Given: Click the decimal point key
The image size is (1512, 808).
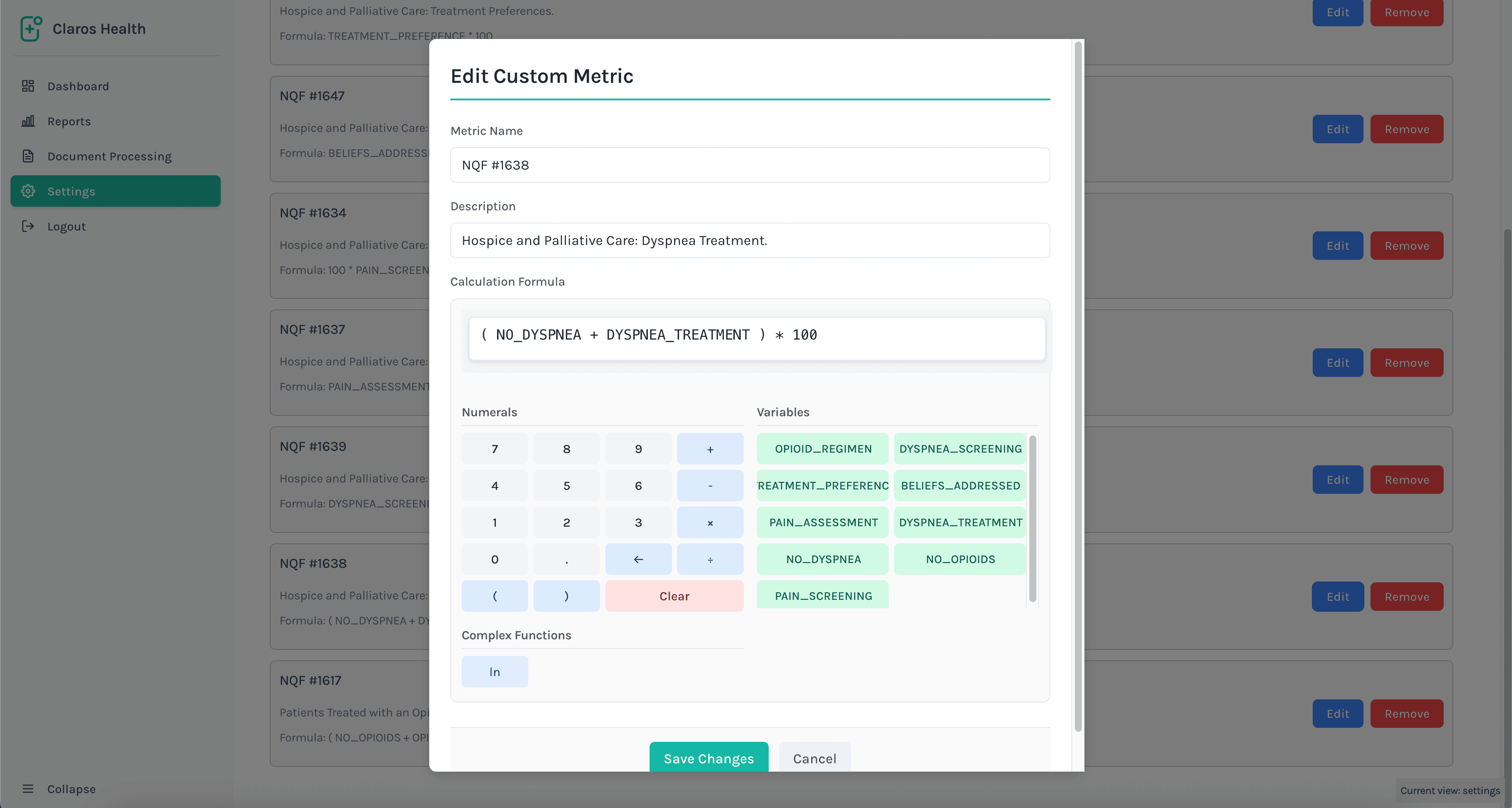Looking at the screenshot, I should [x=566, y=559].
